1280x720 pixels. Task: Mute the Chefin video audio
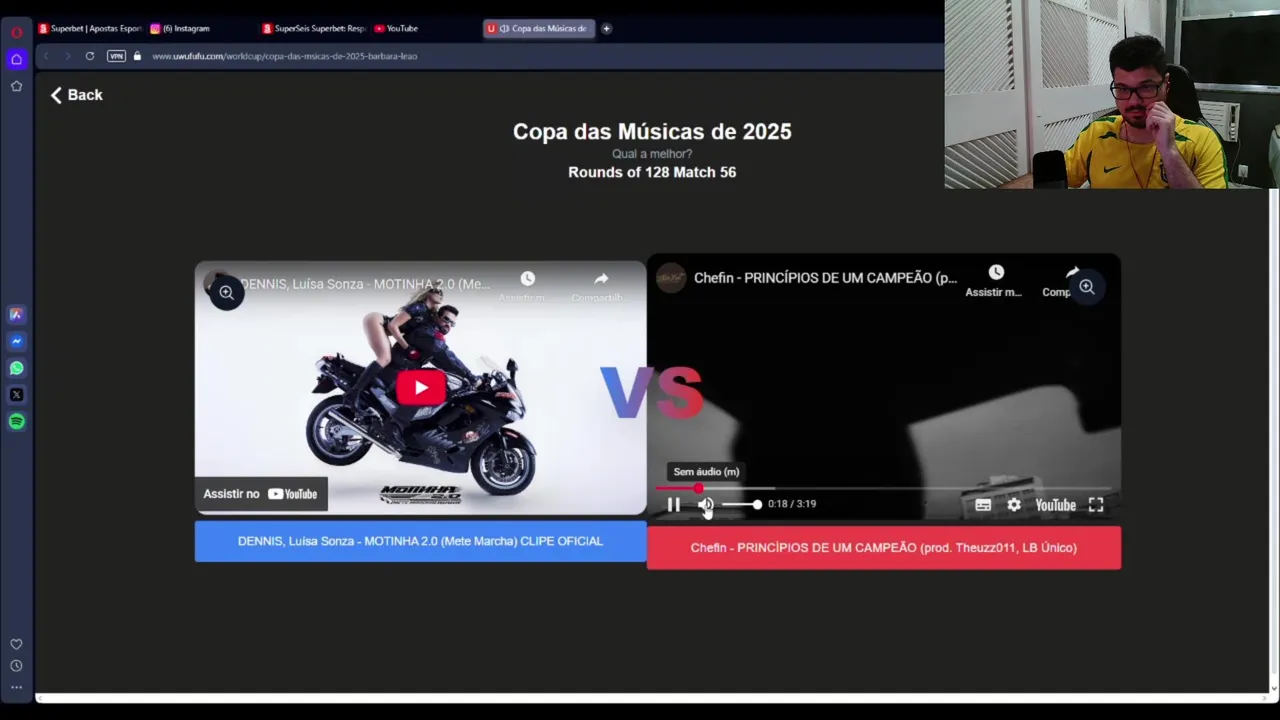(706, 505)
